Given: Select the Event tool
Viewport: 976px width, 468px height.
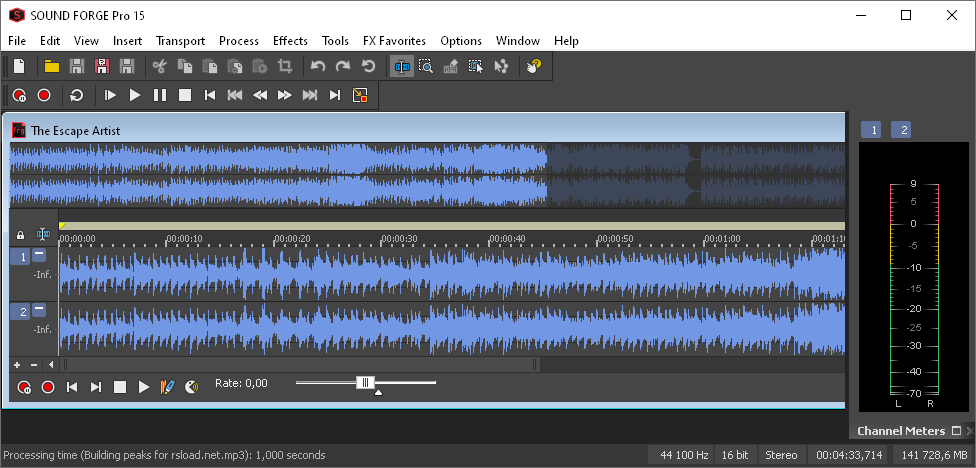Looking at the screenshot, I should click(x=476, y=66).
